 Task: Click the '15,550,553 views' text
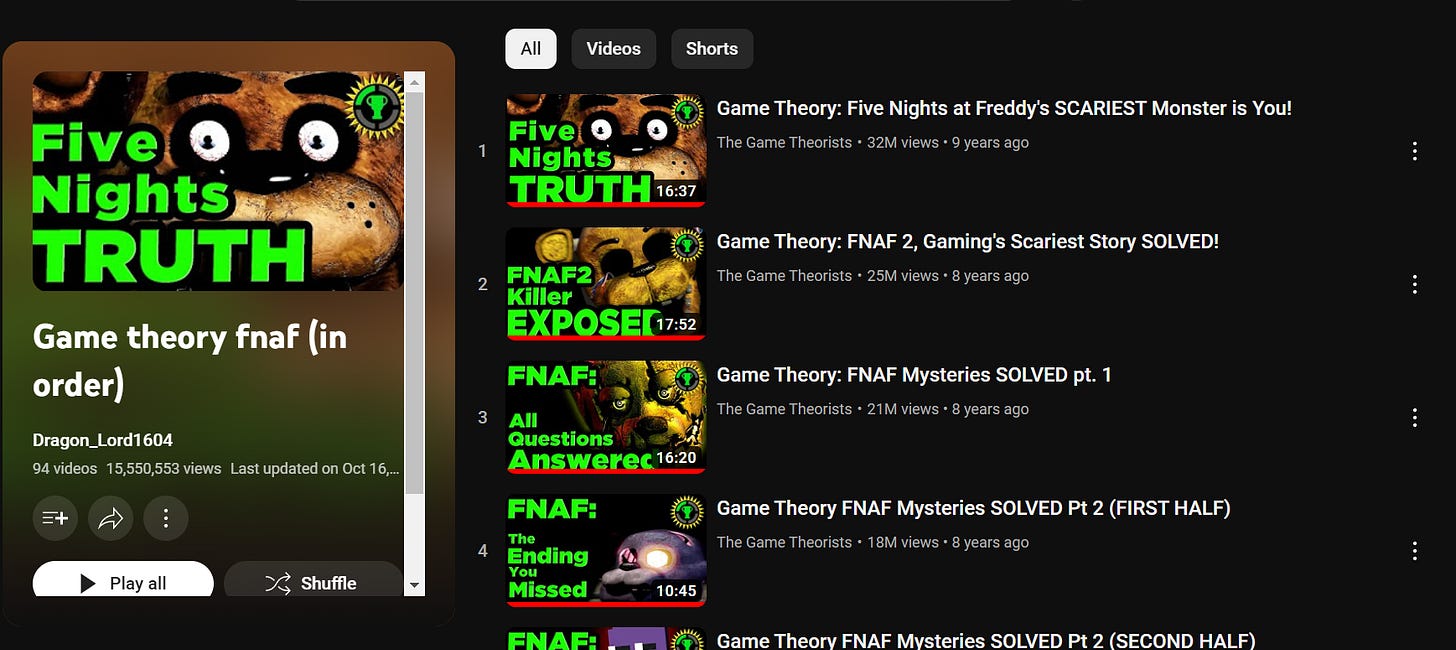164,468
